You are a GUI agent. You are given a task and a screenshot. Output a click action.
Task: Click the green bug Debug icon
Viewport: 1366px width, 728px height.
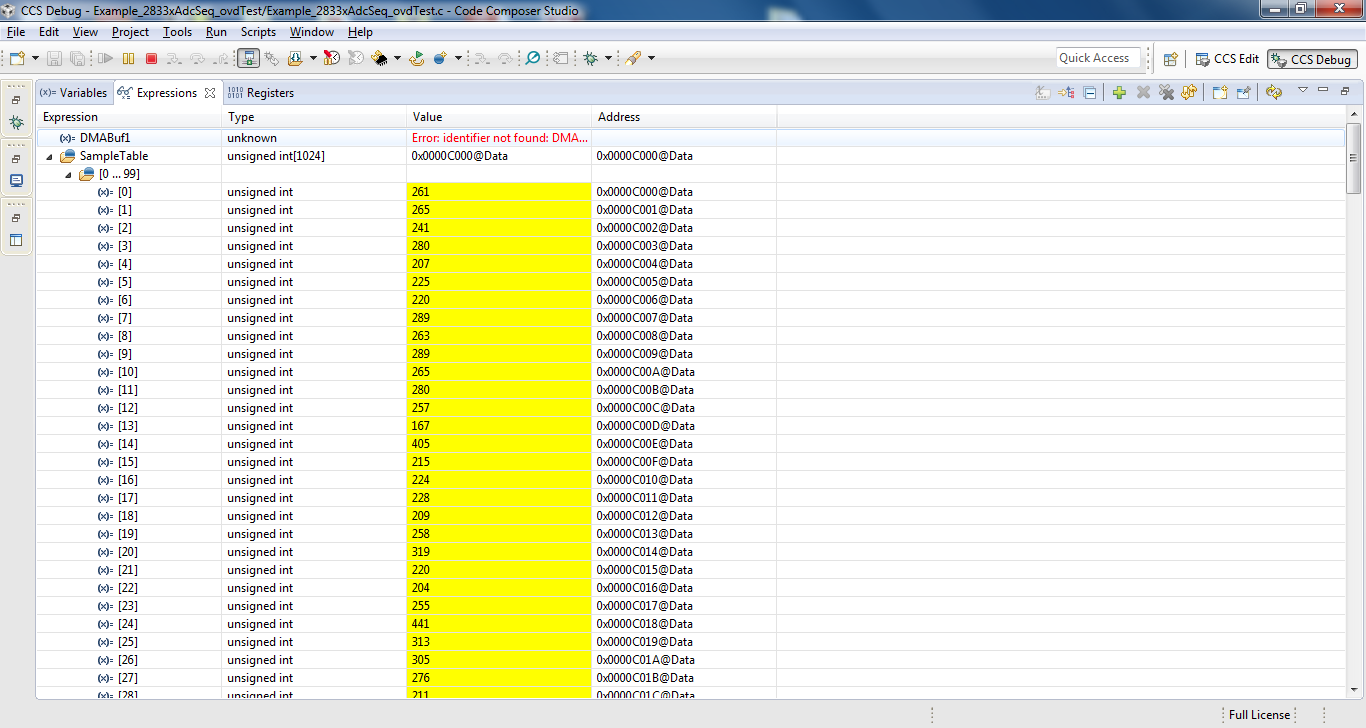tap(591, 59)
